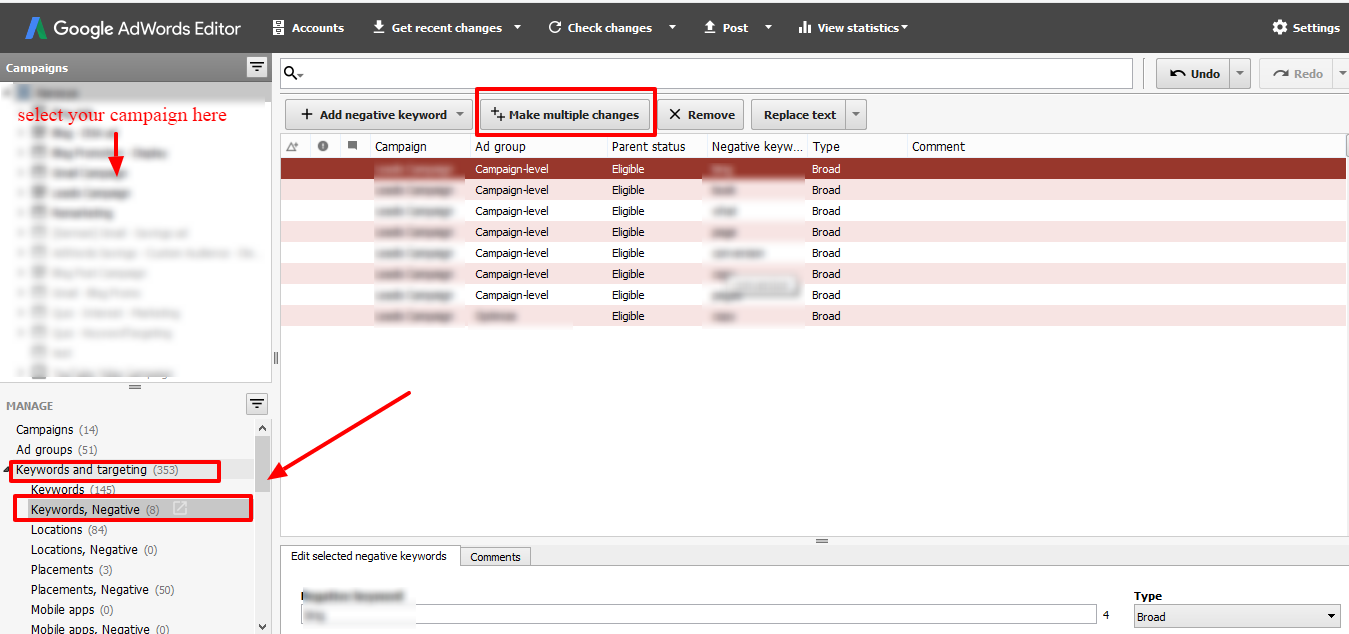Sort by the warning triangle column icon

click(x=292, y=146)
